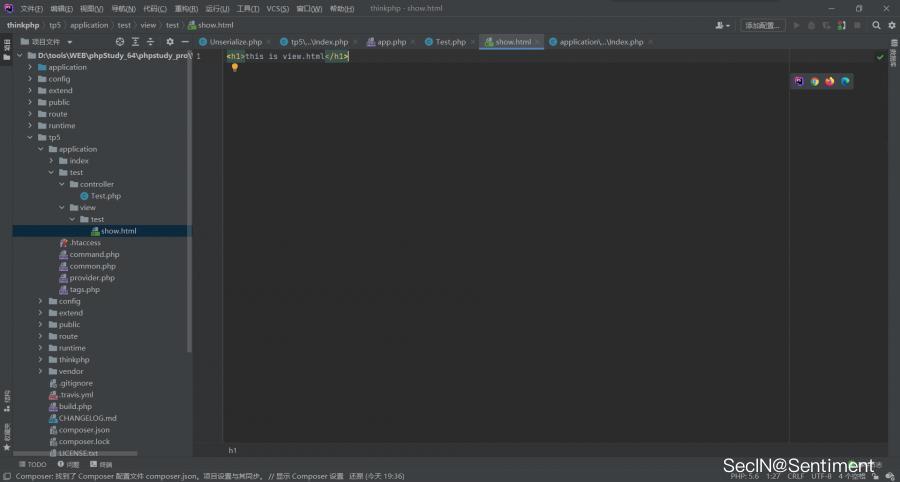900x482 pixels.
Task: Collapse the controller folder
Action: click(62, 184)
